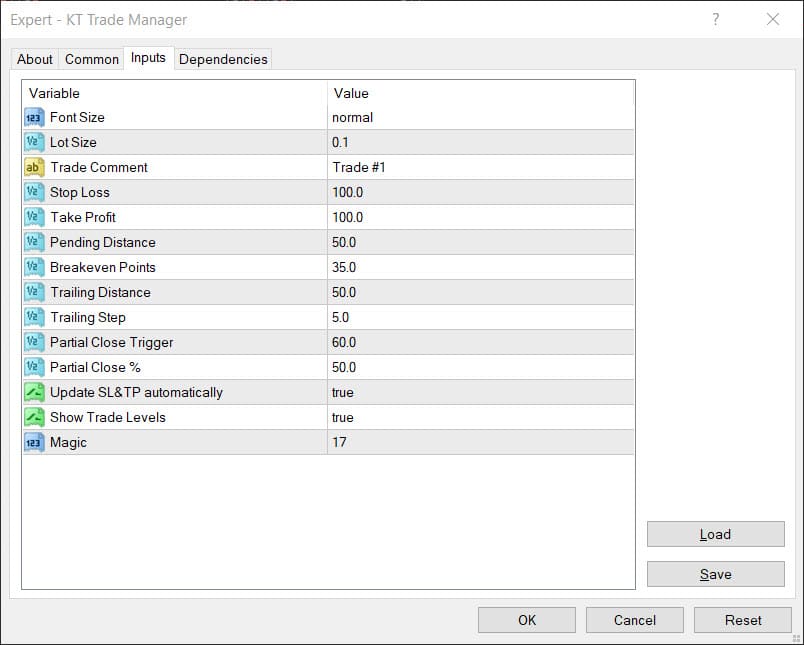Edit the Take Profit value 100.0
This screenshot has height=645, width=804.
tap(480, 217)
